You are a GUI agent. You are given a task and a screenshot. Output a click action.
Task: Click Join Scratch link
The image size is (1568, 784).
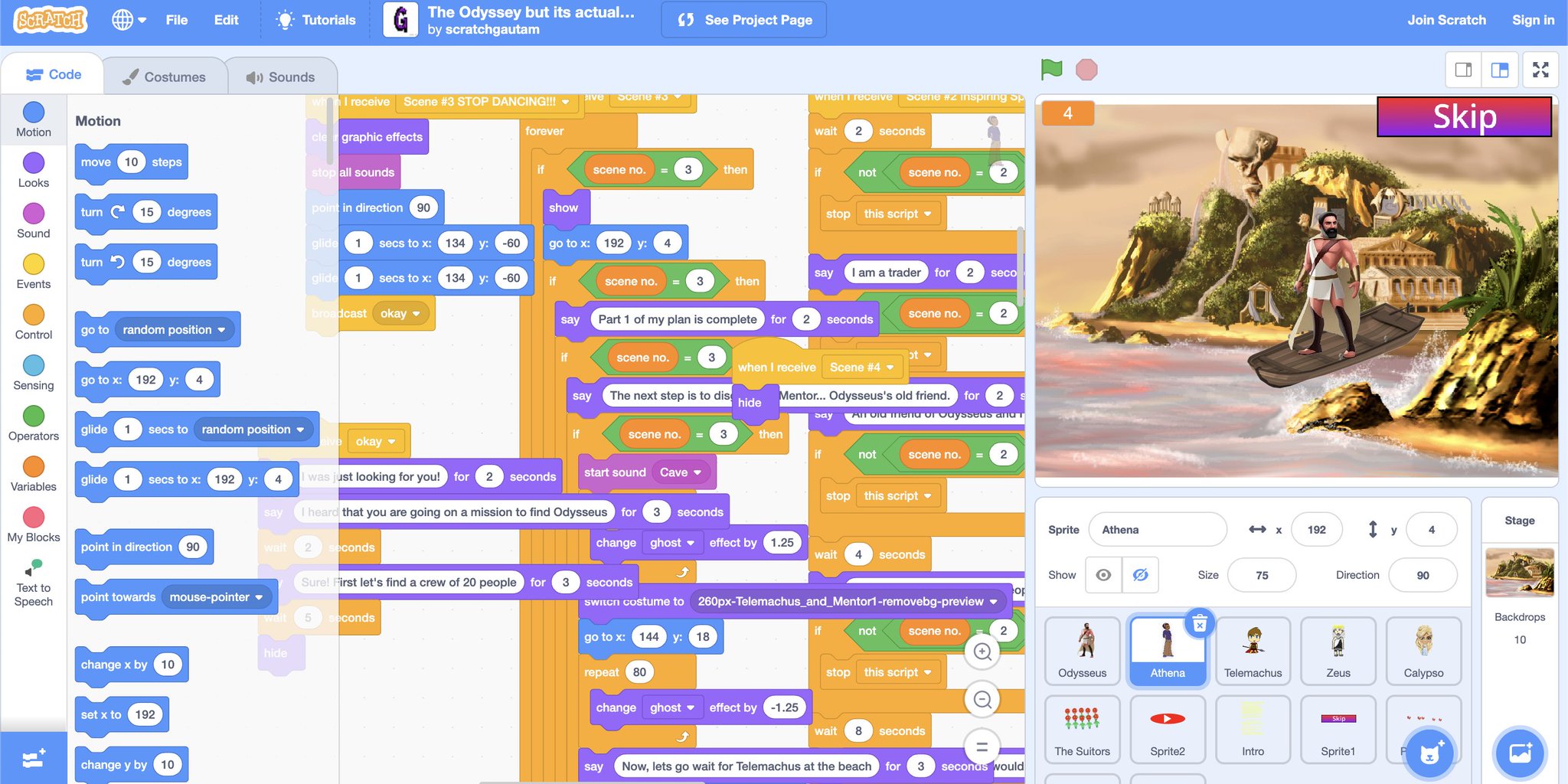tap(1446, 20)
